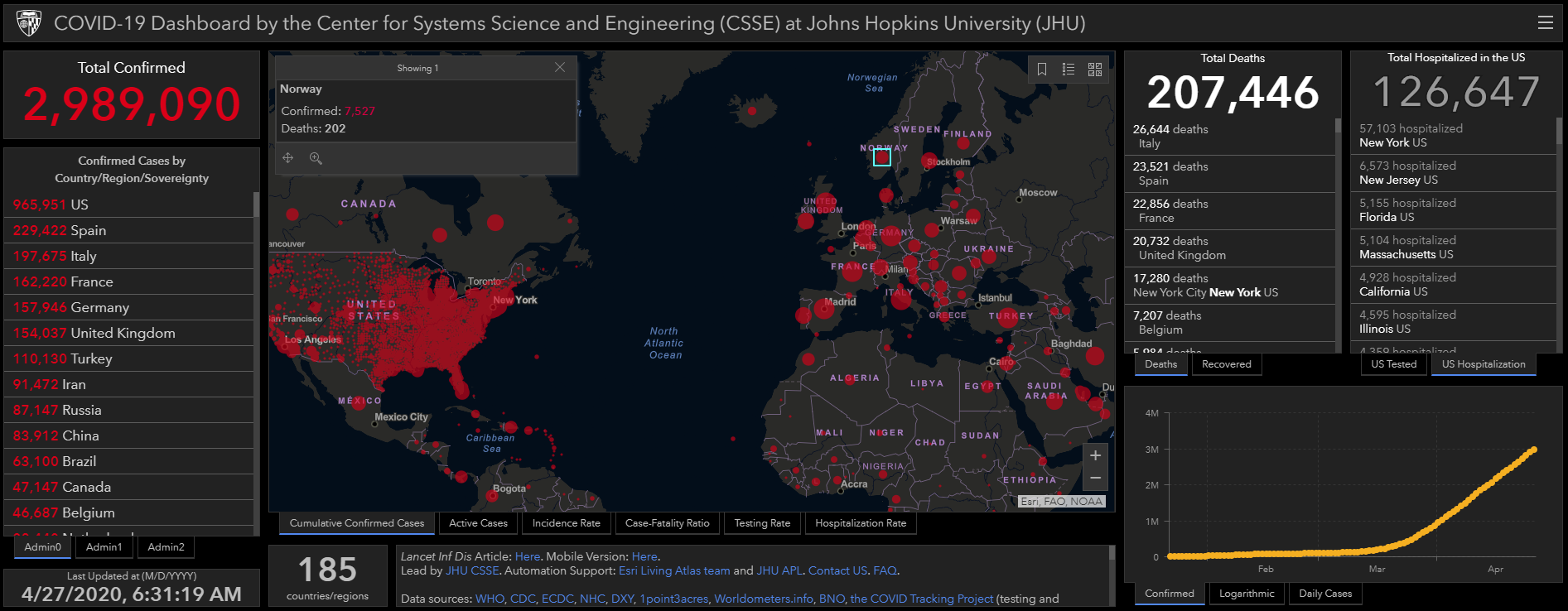Close the Norway popup
The image size is (1568, 611).
[560, 67]
